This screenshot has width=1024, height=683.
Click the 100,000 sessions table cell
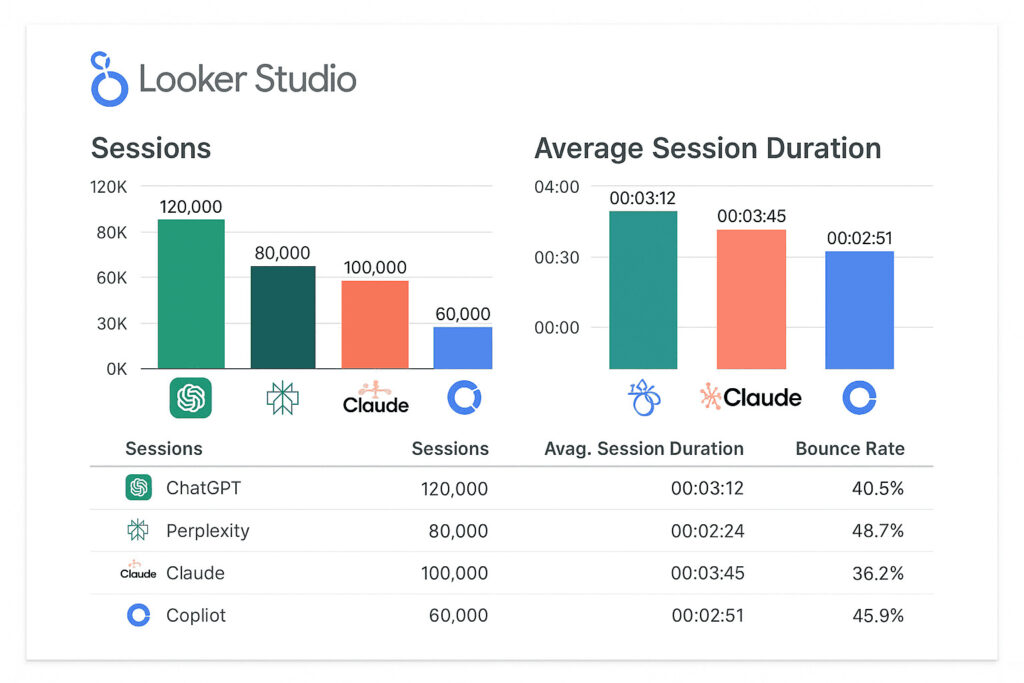coord(454,573)
